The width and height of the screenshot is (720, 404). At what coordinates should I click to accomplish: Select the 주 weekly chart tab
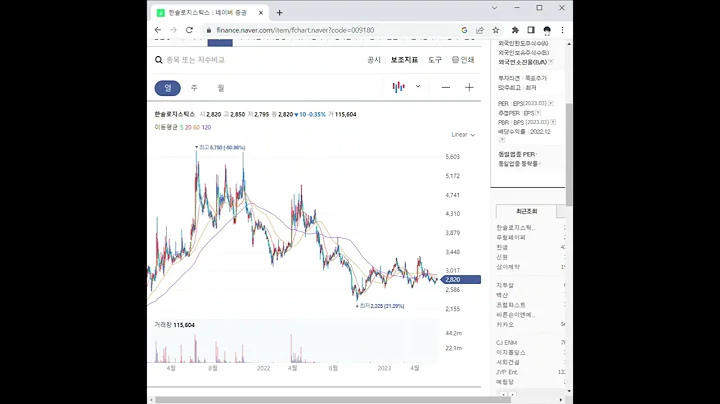pyautogui.click(x=194, y=88)
